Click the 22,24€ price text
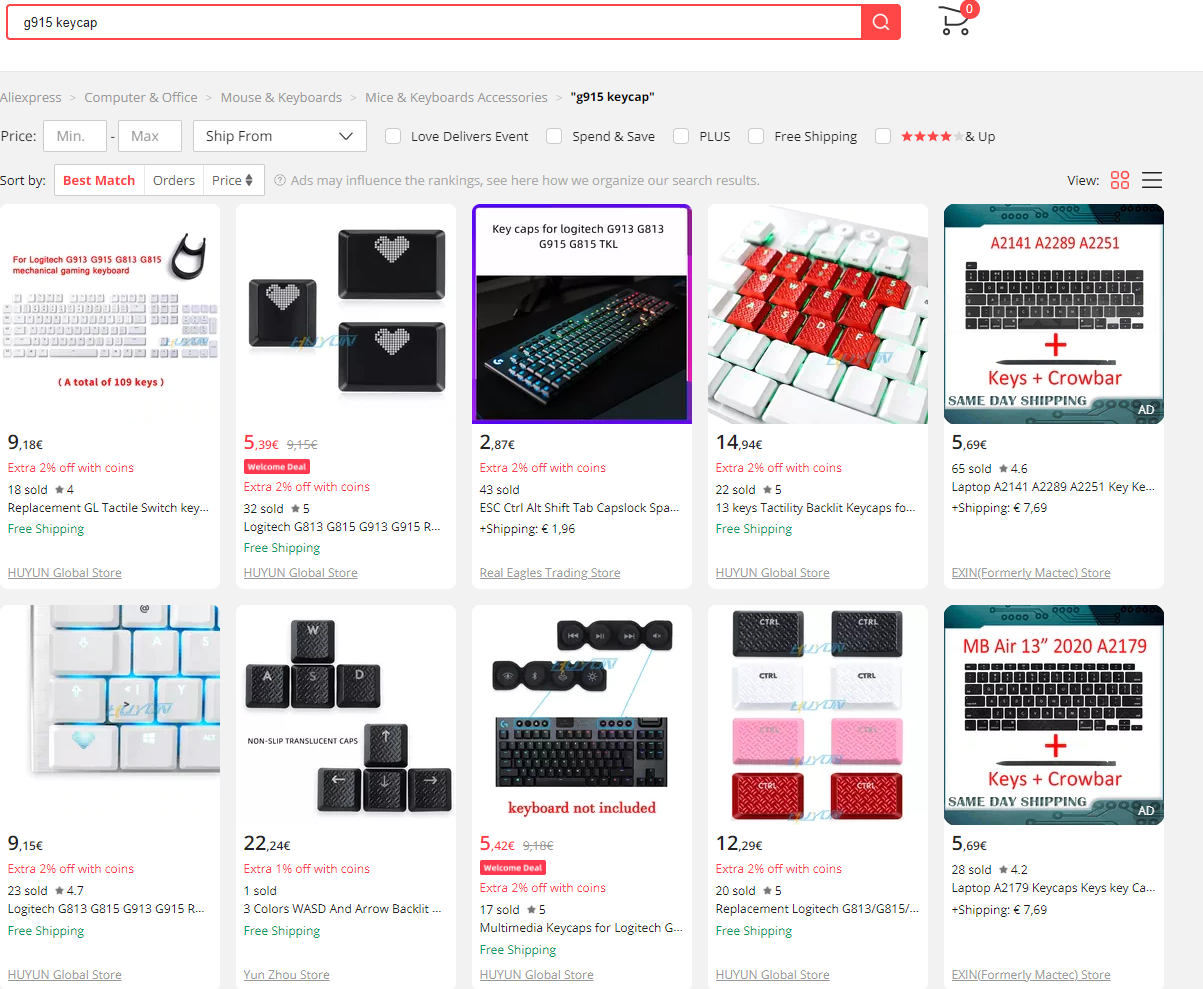The height and width of the screenshot is (989, 1203). 267,844
